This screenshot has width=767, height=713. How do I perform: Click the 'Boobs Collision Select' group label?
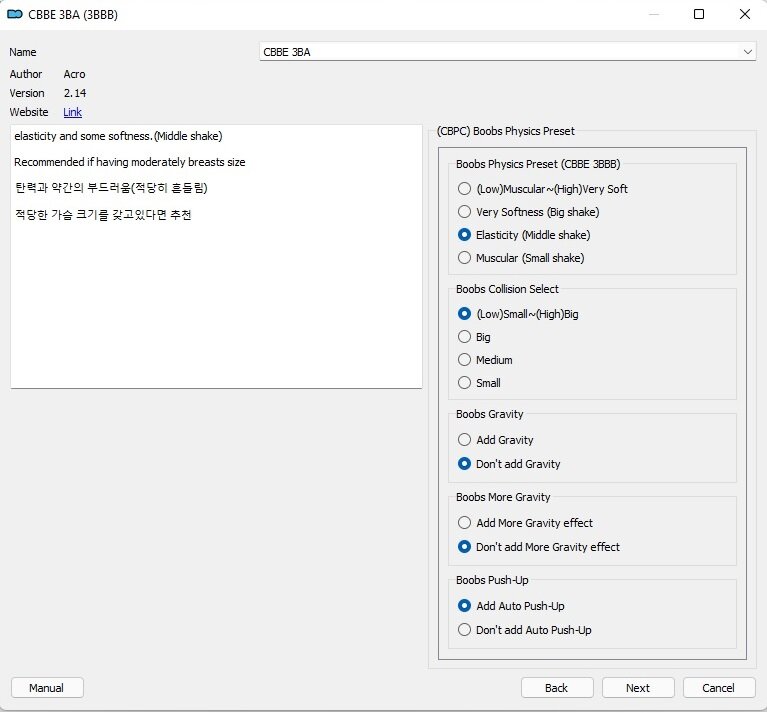(507, 289)
